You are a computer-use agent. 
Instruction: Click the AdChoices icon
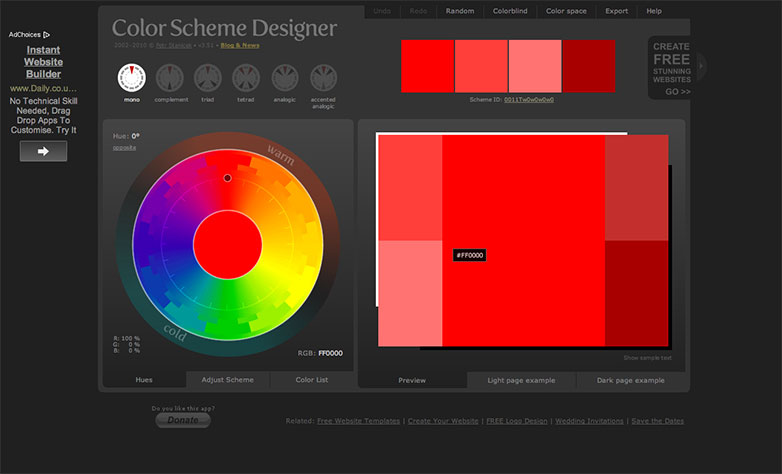coord(46,34)
